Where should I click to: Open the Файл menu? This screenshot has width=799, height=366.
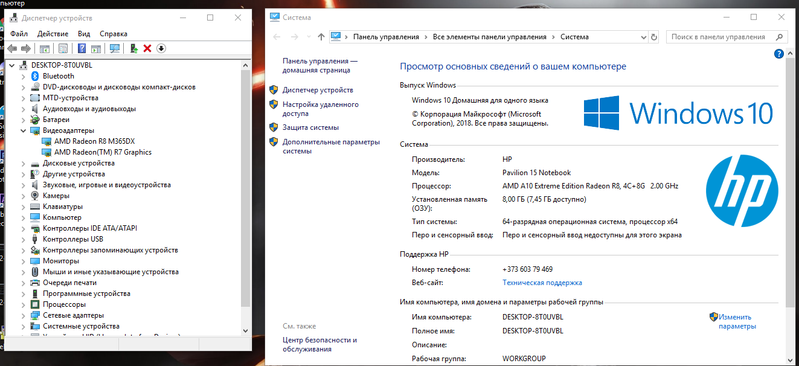click(x=19, y=34)
